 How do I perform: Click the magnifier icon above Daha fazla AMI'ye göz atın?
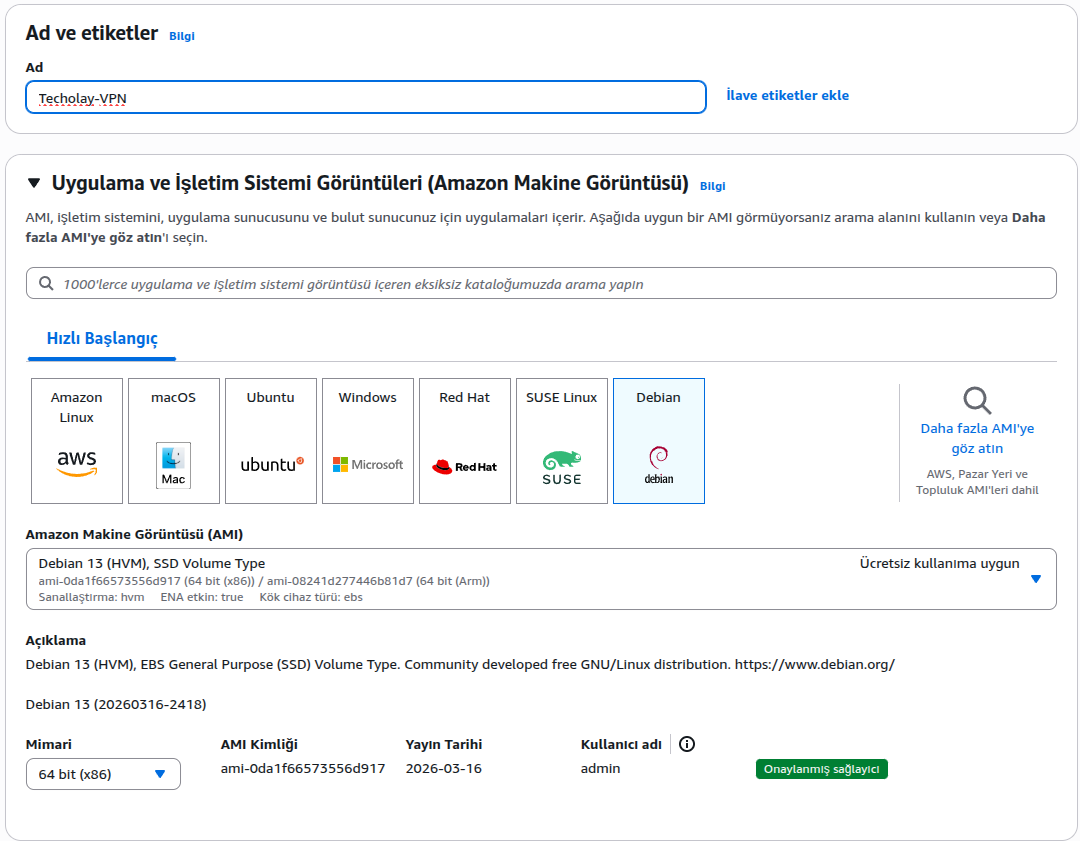coord(977,400)
